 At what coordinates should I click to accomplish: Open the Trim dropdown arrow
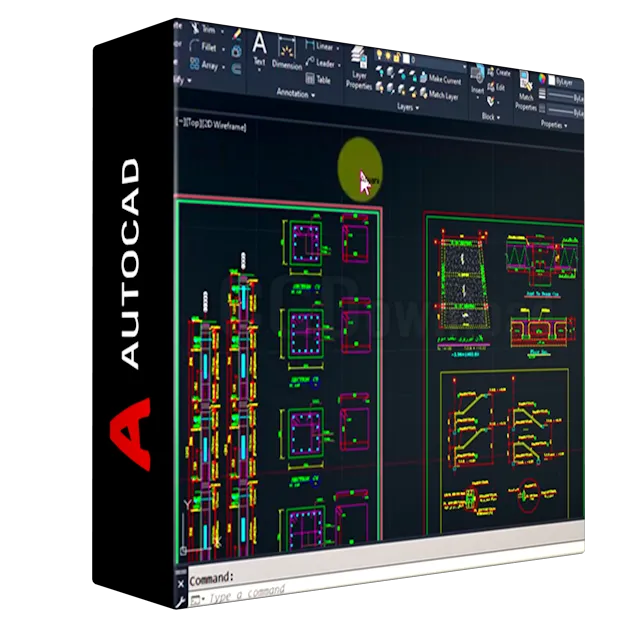[x=222, y=31]
